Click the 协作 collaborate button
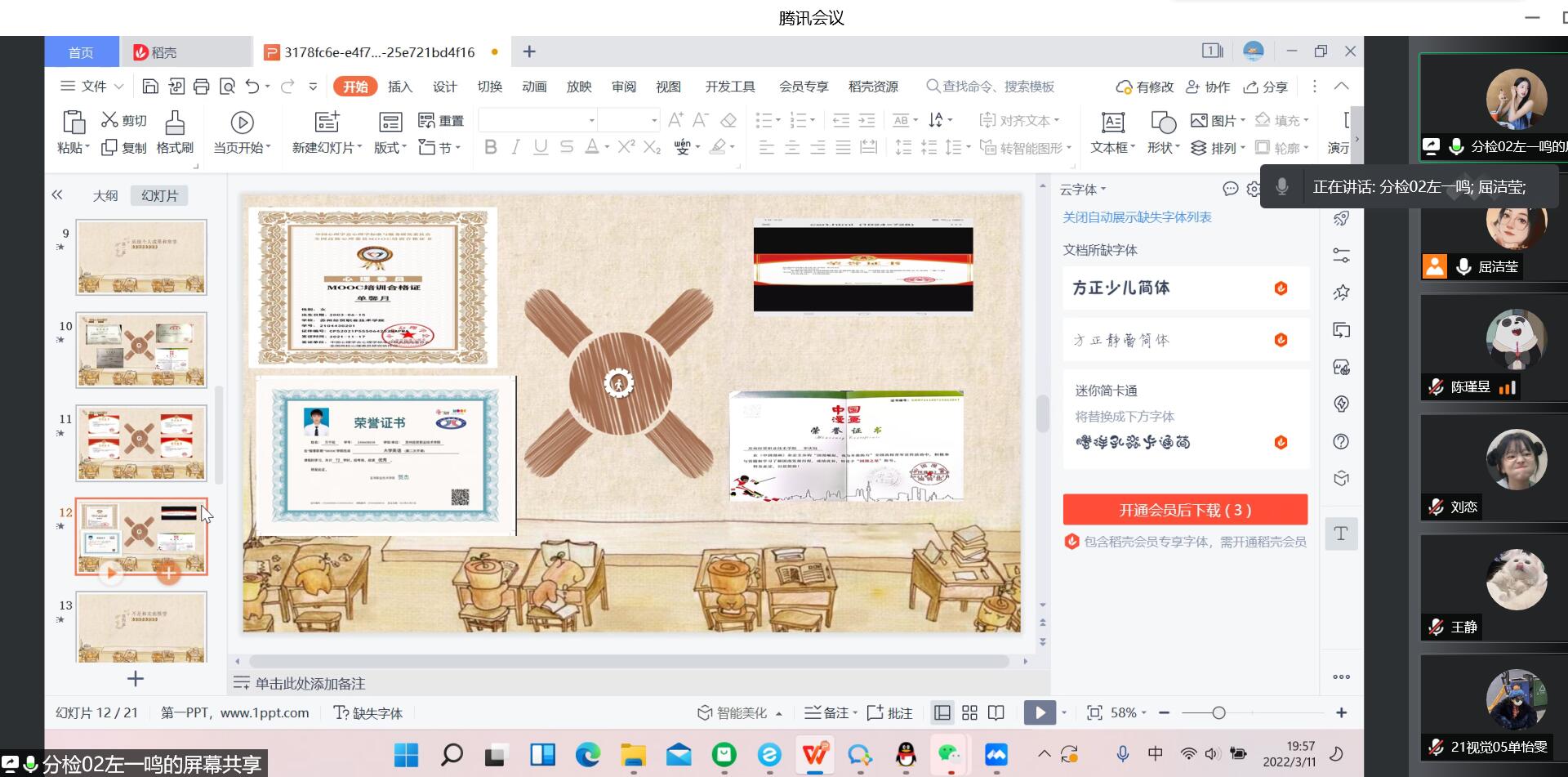The height and width of the screenshot is (777, 1568). pos(1208,87)
